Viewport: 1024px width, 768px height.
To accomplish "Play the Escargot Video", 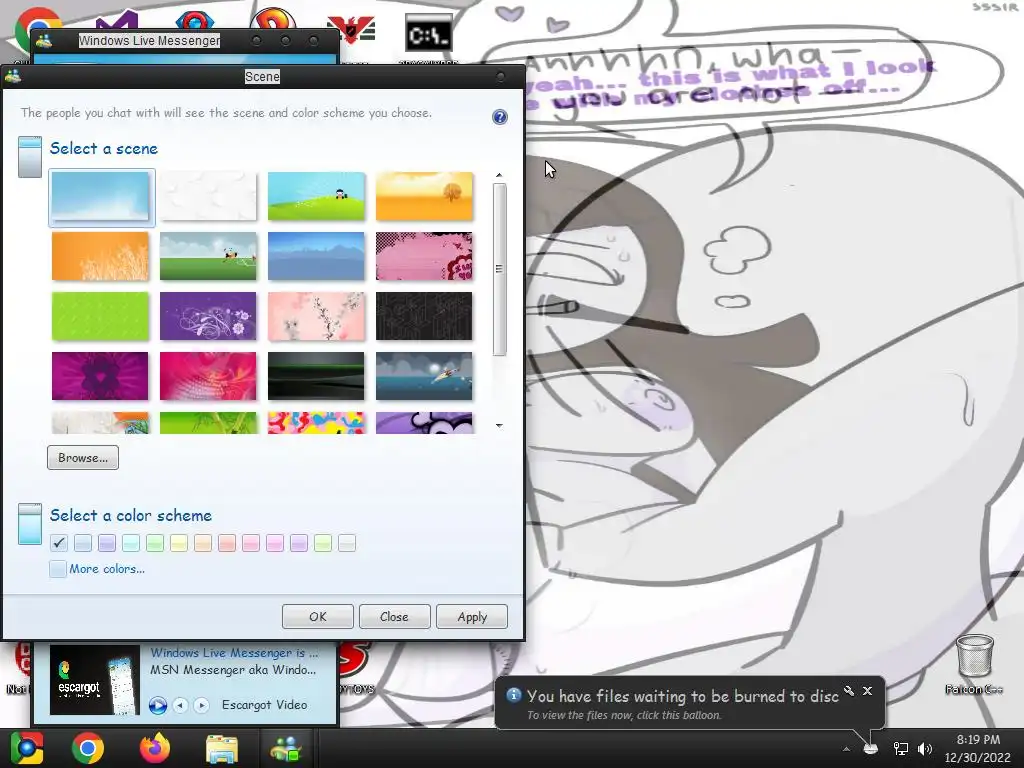I will [x=157, y=705].
